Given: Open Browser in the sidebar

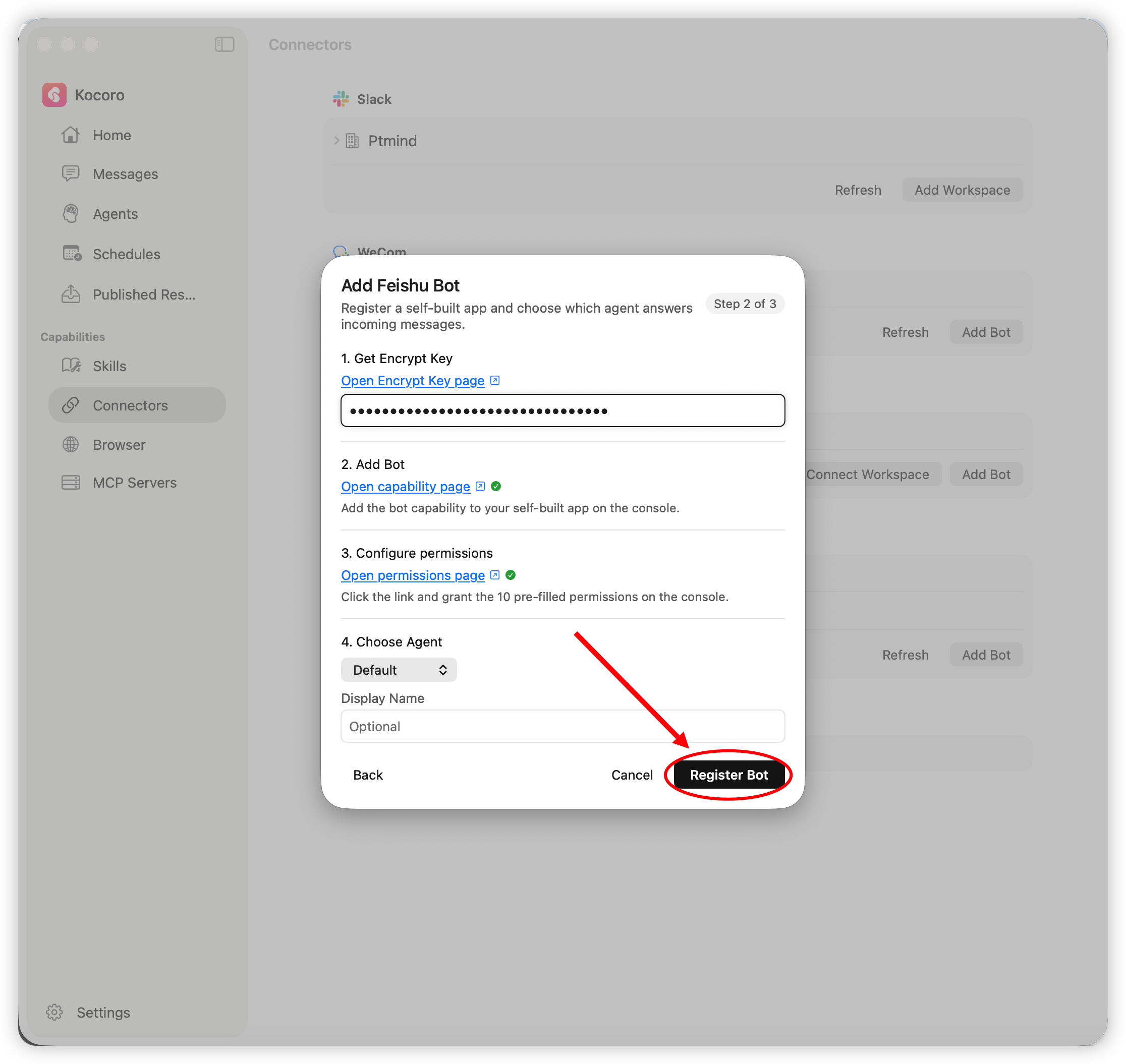Looking at the screenshot, I should click(x=137, y=445).
